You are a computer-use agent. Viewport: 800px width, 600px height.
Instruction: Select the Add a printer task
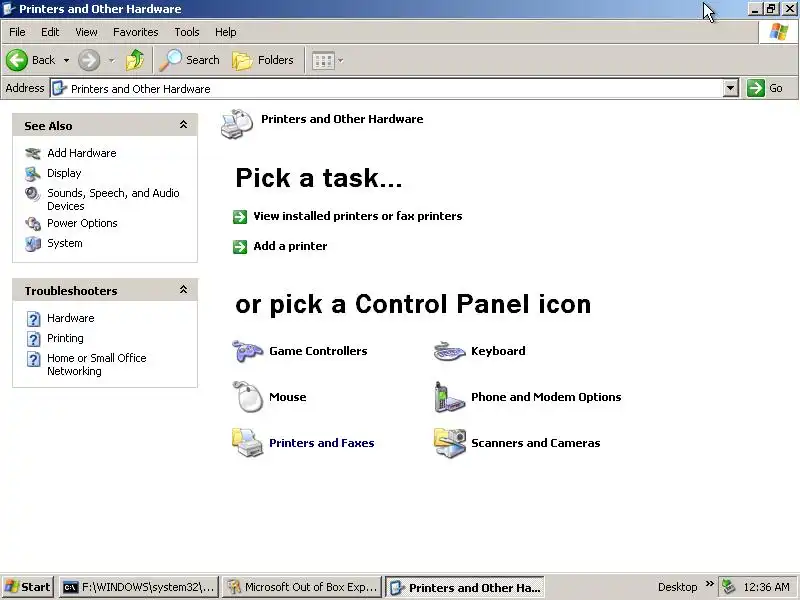[290, 246]
